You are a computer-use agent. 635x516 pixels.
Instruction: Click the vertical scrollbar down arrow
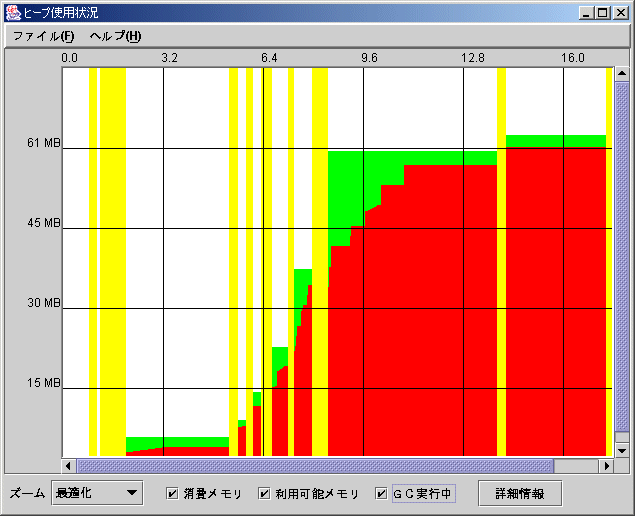click(621, 449)
